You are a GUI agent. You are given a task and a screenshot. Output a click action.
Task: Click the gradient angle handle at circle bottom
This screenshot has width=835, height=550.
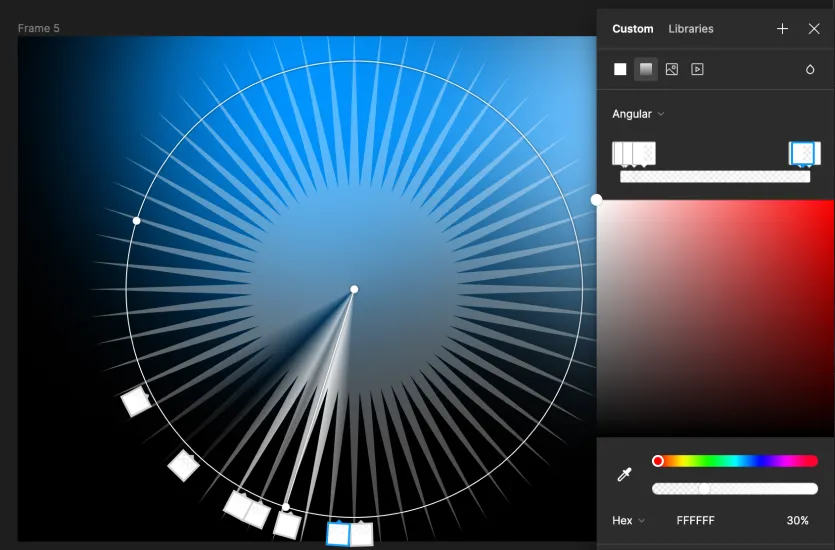coord(286,507)
